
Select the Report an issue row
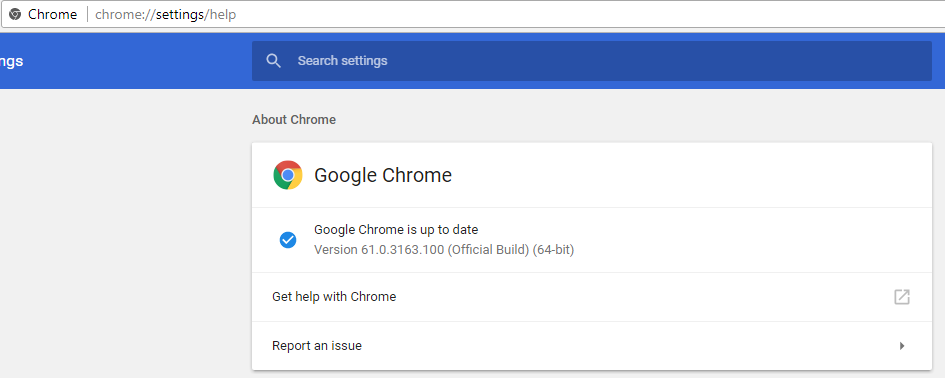click(592, 346)
